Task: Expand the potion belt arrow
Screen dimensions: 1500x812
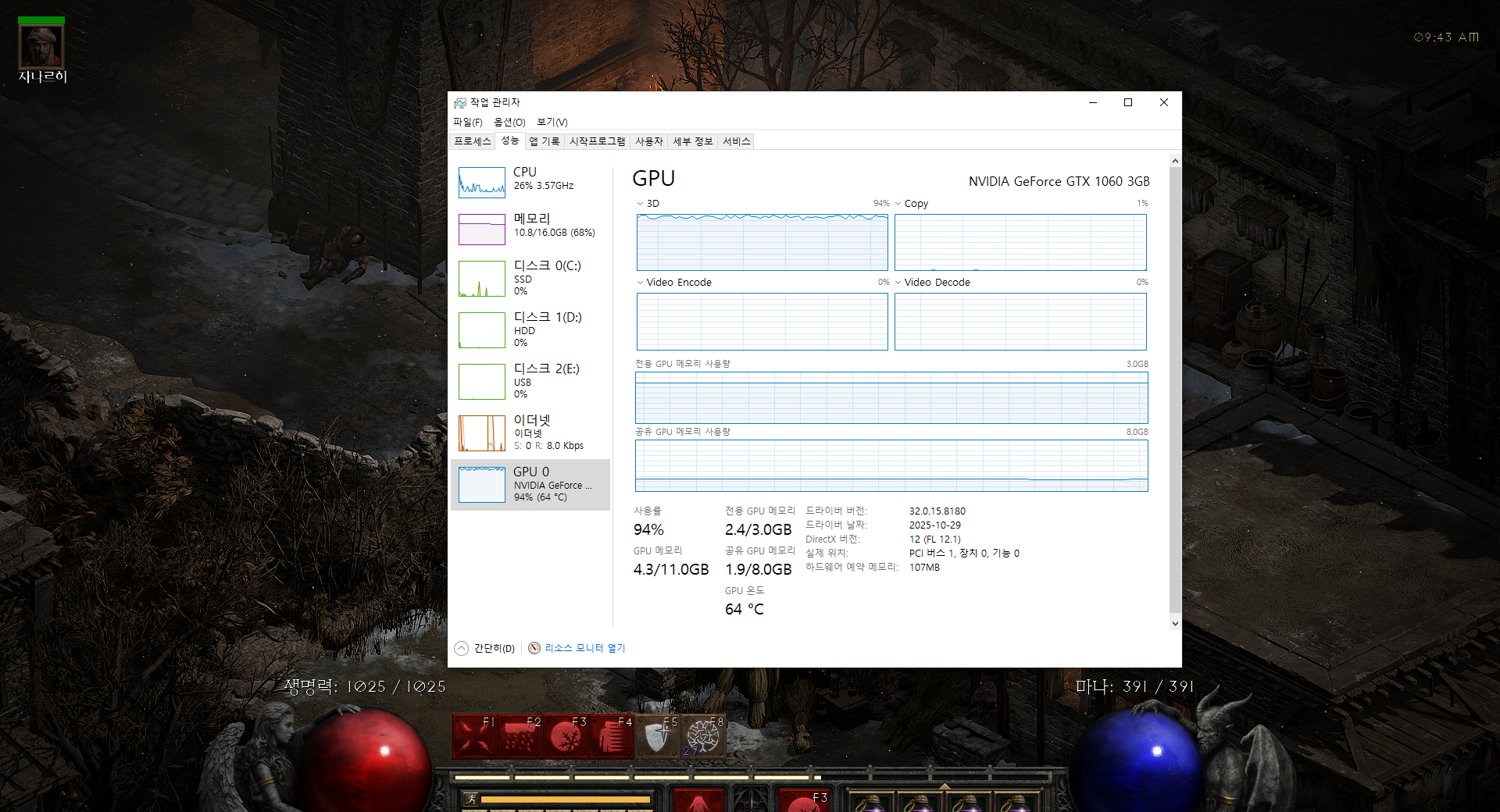Action: (x=945, y=787)
